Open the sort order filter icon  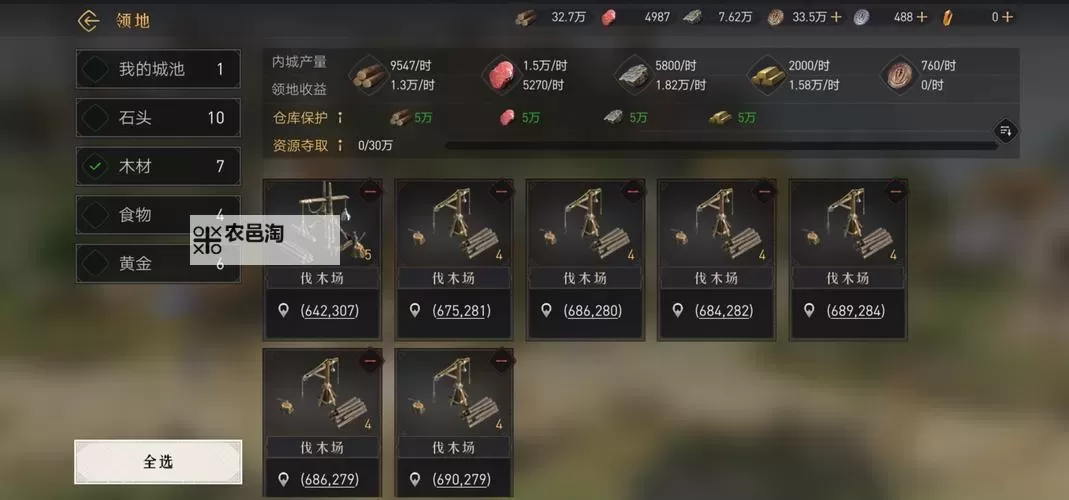(x=1006, y=130)
